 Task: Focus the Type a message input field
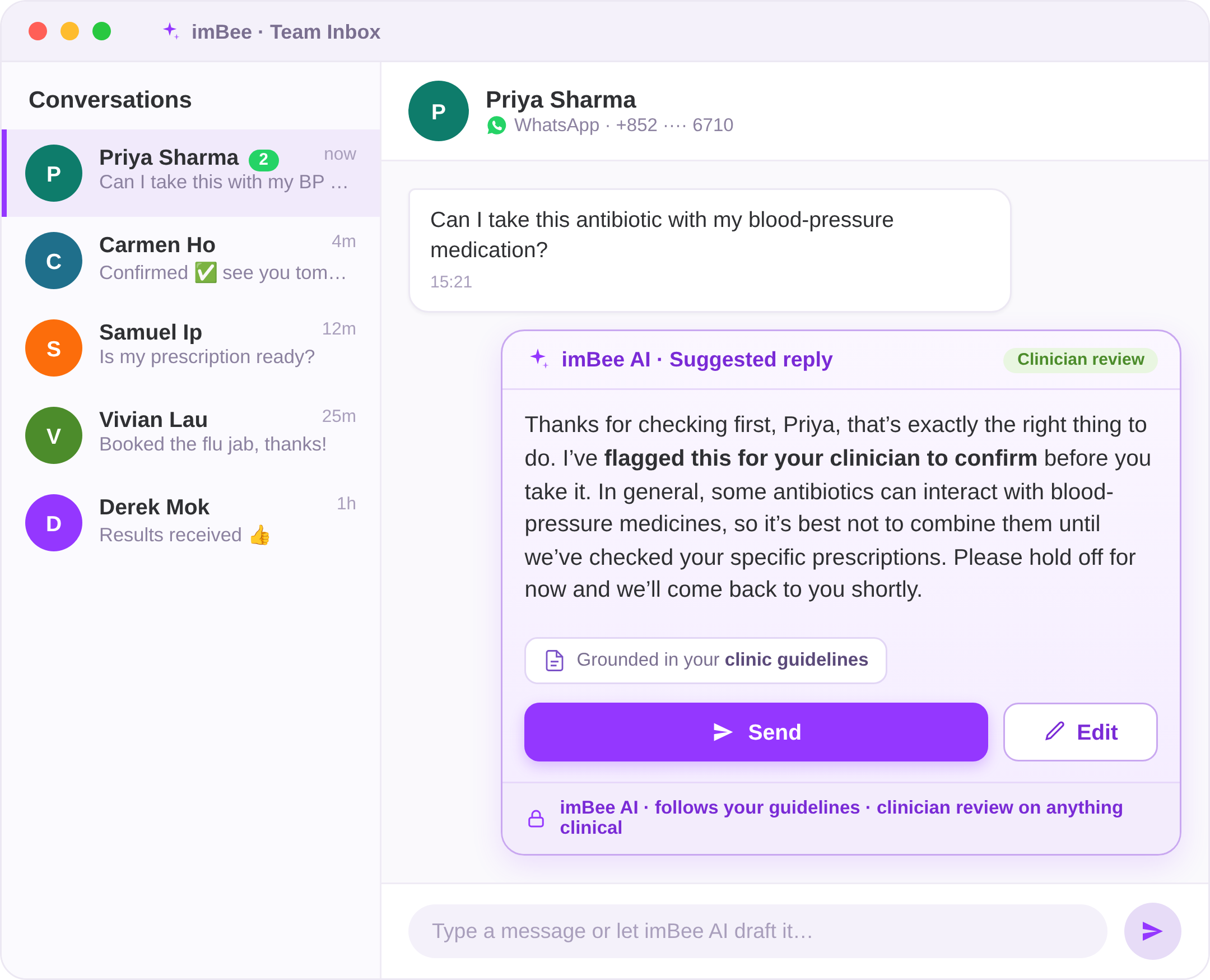pyautogui.click(x=757, y=931)
